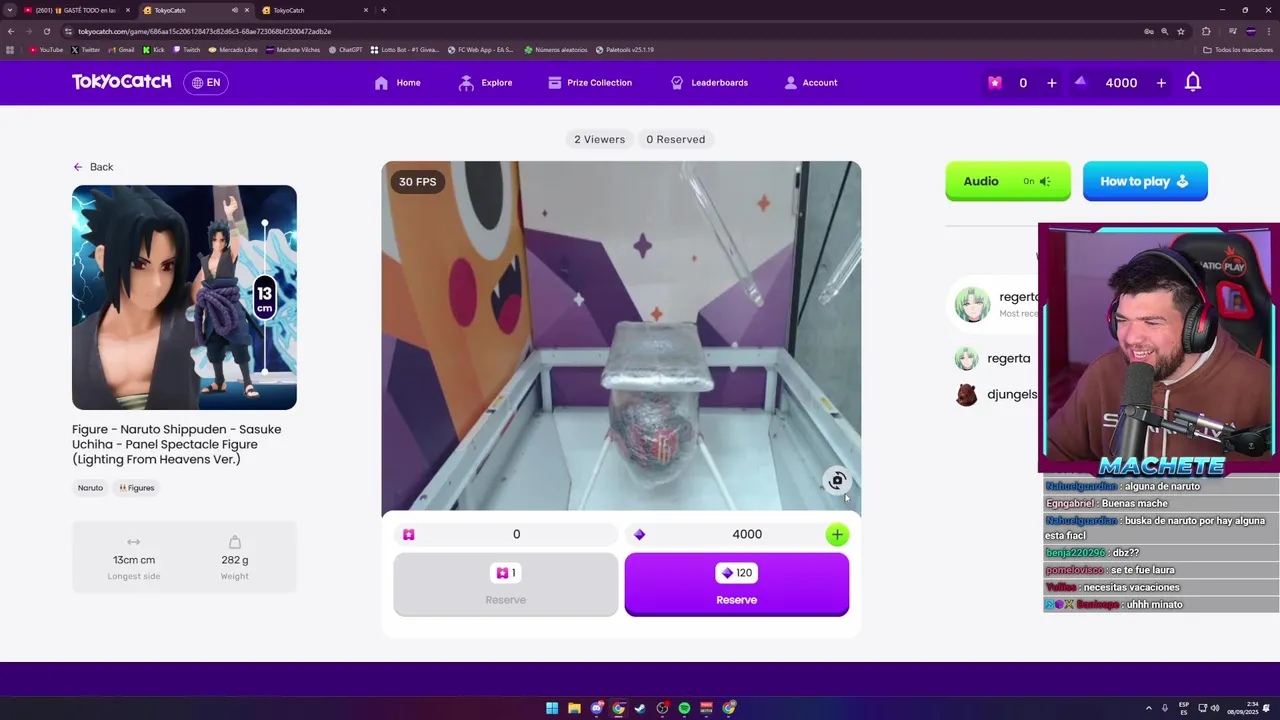The image size is (1280, 720).
Task: Open a new browser tab
Action: [384, 10]
